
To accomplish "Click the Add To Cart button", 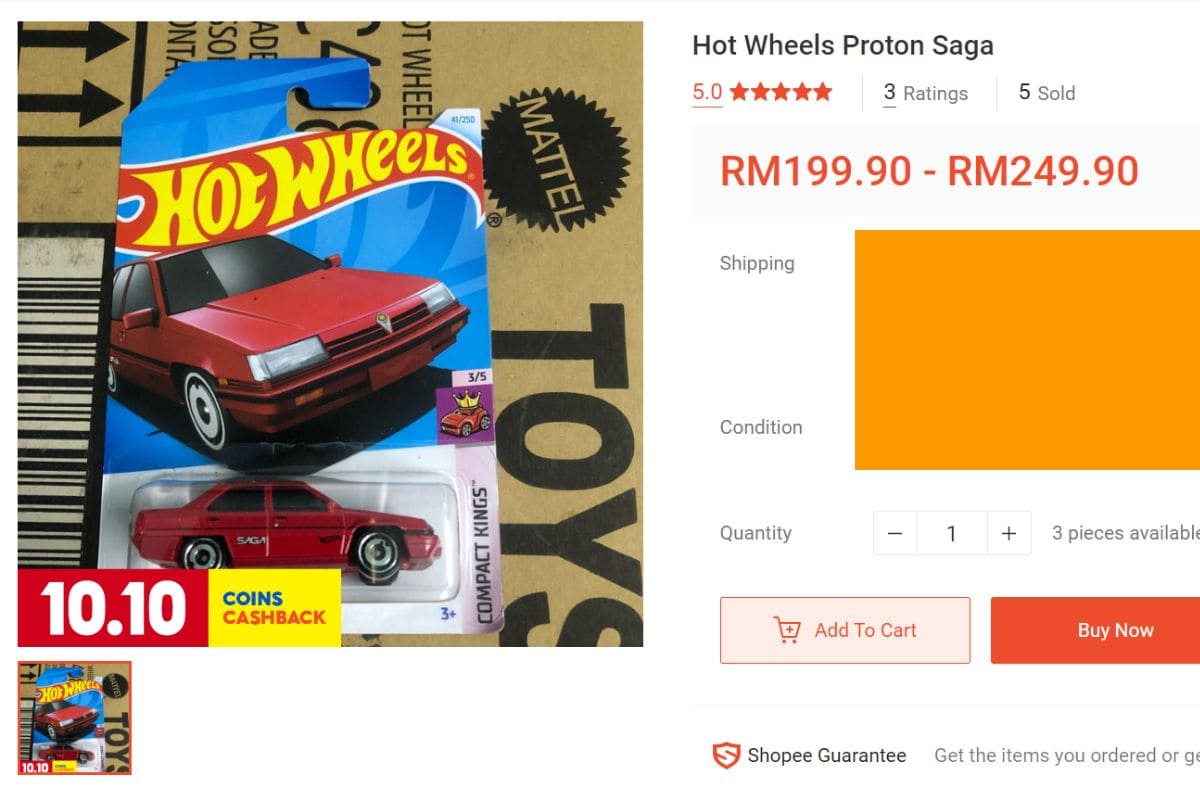I will tap(845, 630).
